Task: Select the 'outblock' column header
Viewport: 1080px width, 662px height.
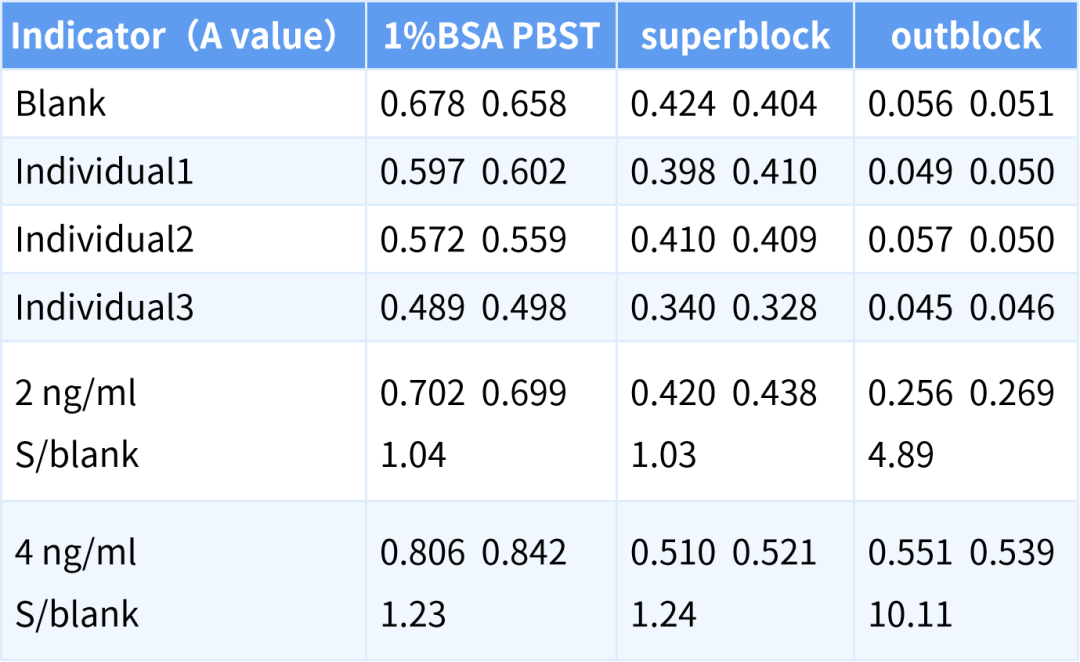Action: pos(966,36)
